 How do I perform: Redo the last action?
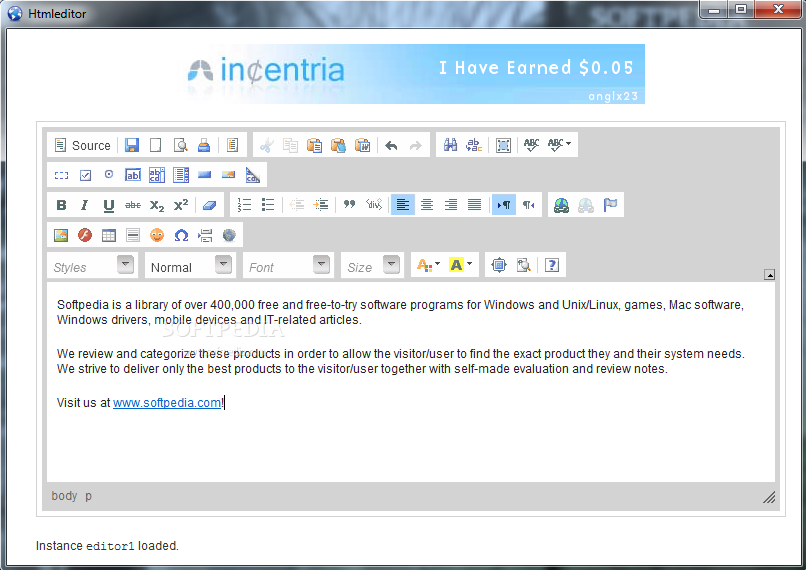pyautogui.click(x=415, y=145)
